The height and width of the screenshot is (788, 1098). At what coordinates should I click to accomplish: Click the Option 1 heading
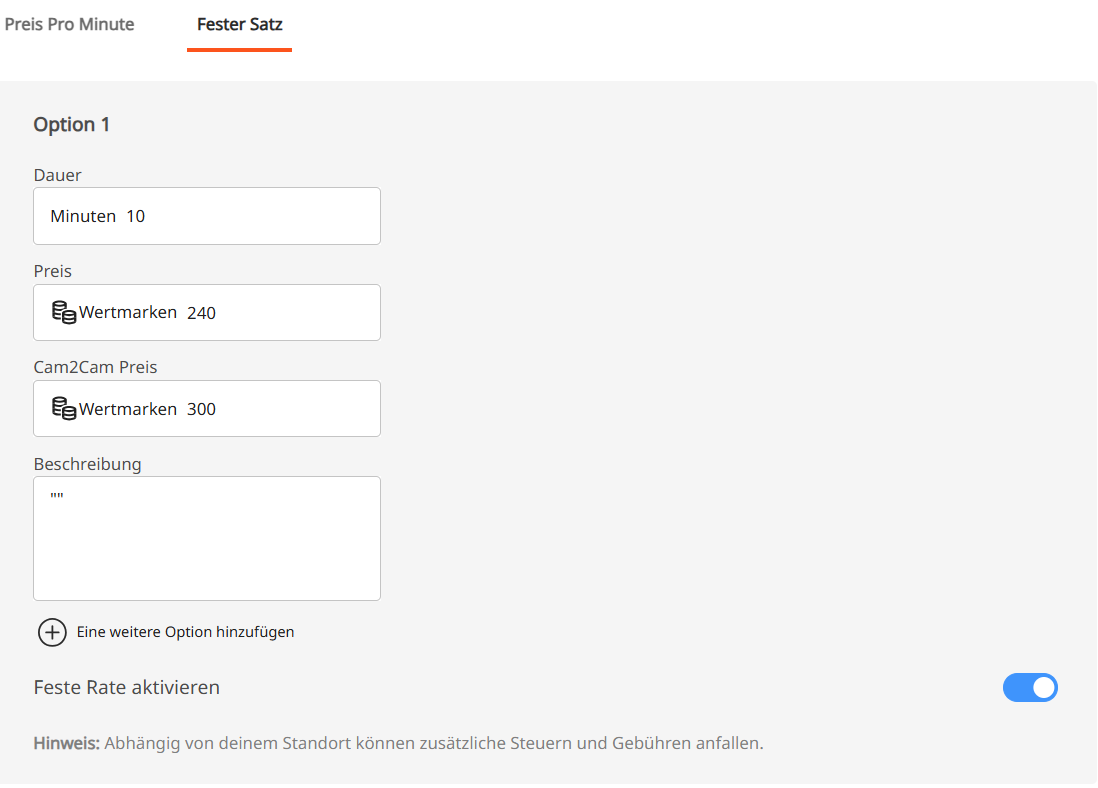tap(72, 125)
